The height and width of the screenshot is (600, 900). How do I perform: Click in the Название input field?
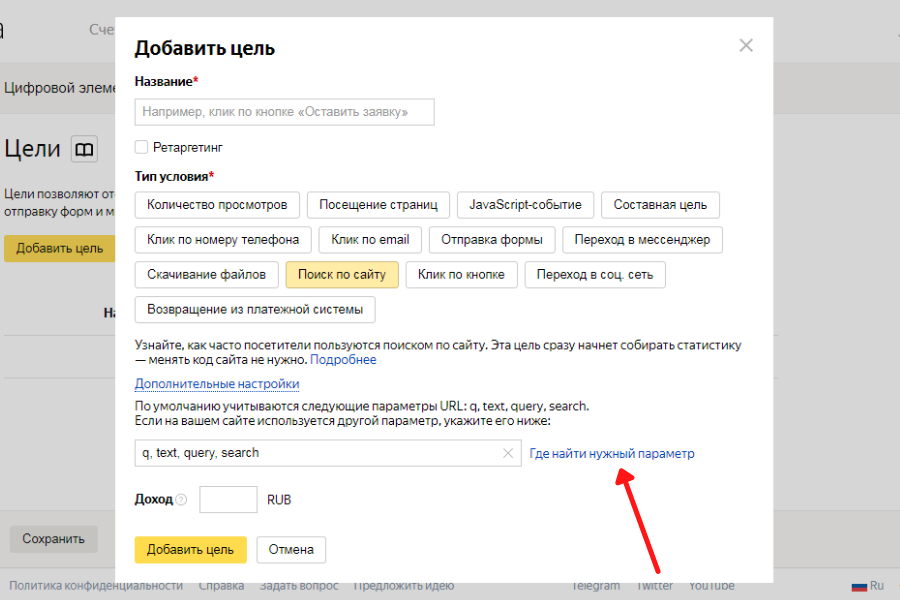pyautogui.click(x=284, y=112)
